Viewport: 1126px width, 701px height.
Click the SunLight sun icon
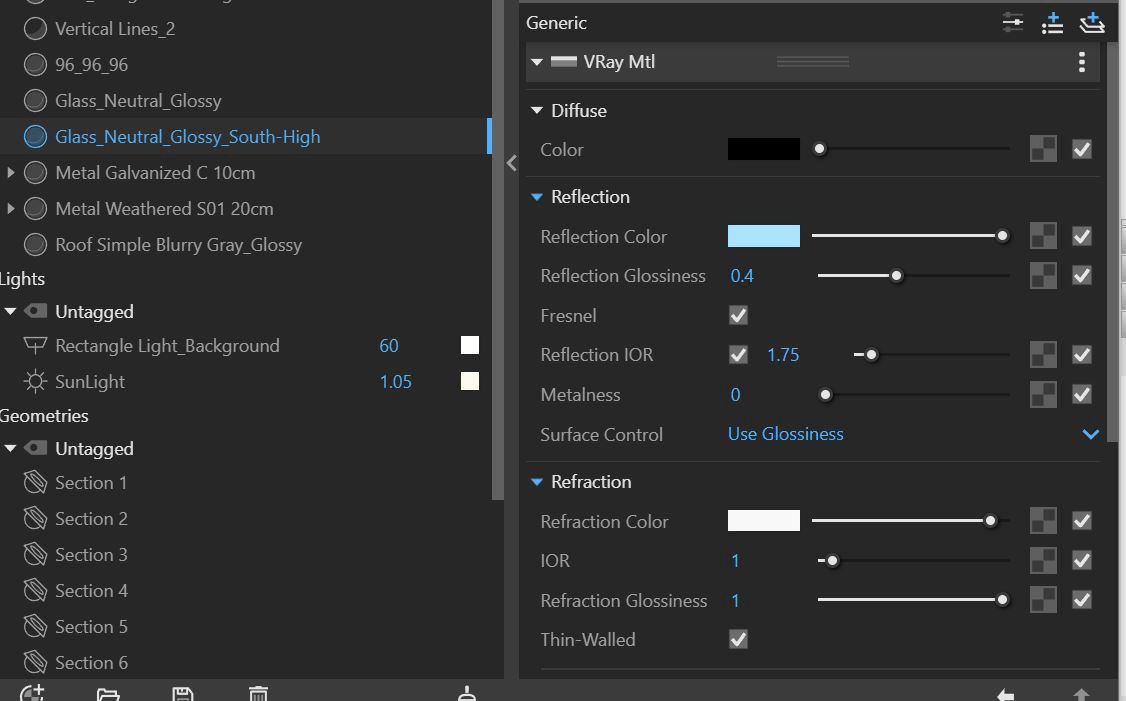click(x=35, y=381)
